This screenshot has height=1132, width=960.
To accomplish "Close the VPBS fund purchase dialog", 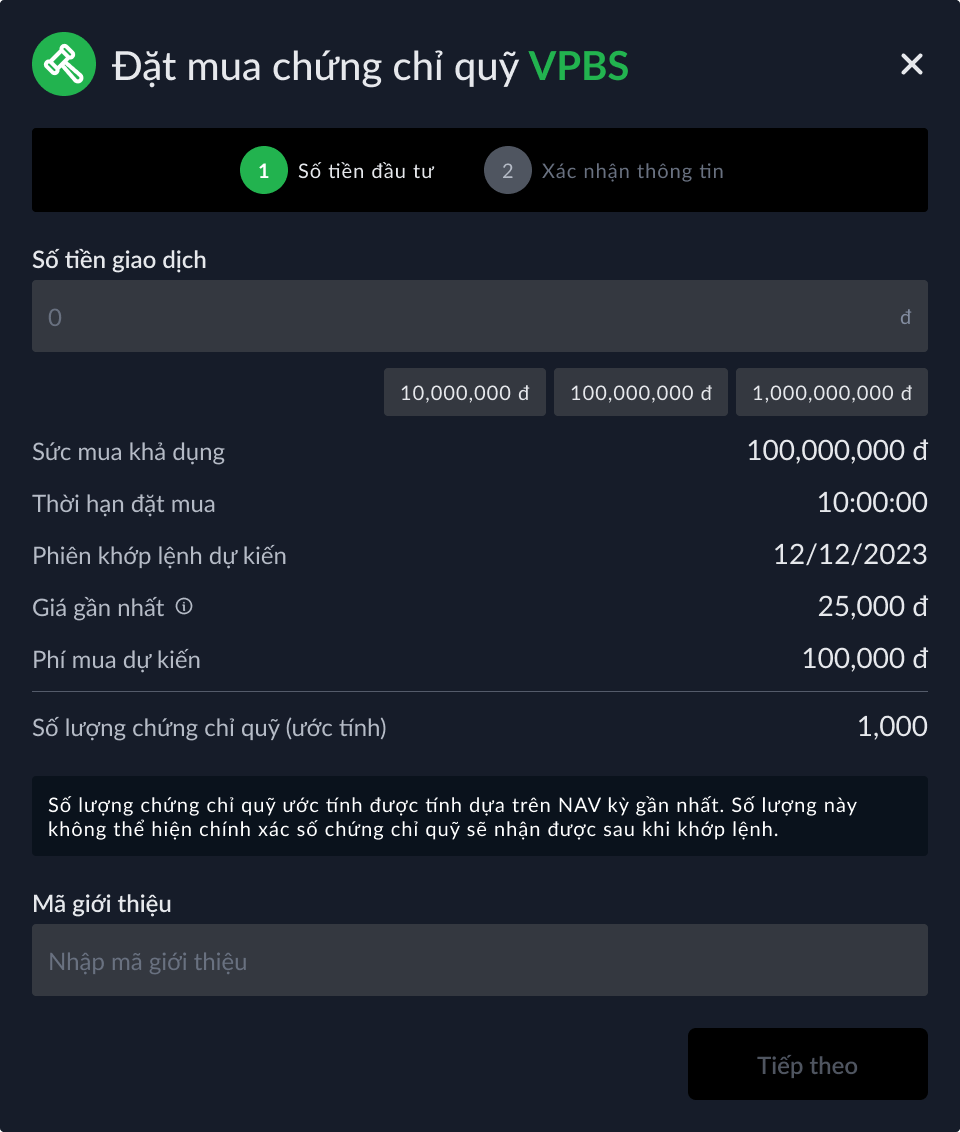I will 911,65.
